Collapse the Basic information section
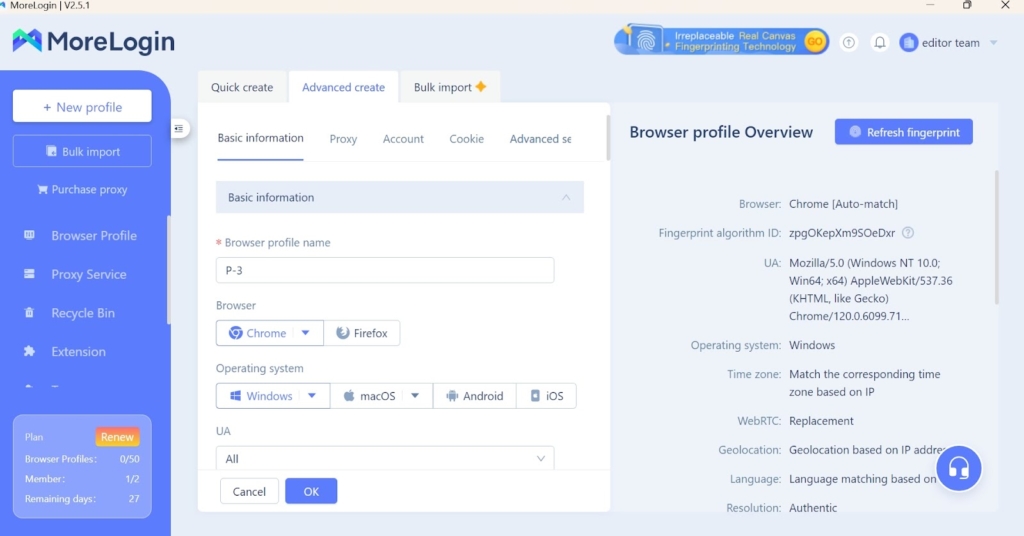 [x=566, y=197]
